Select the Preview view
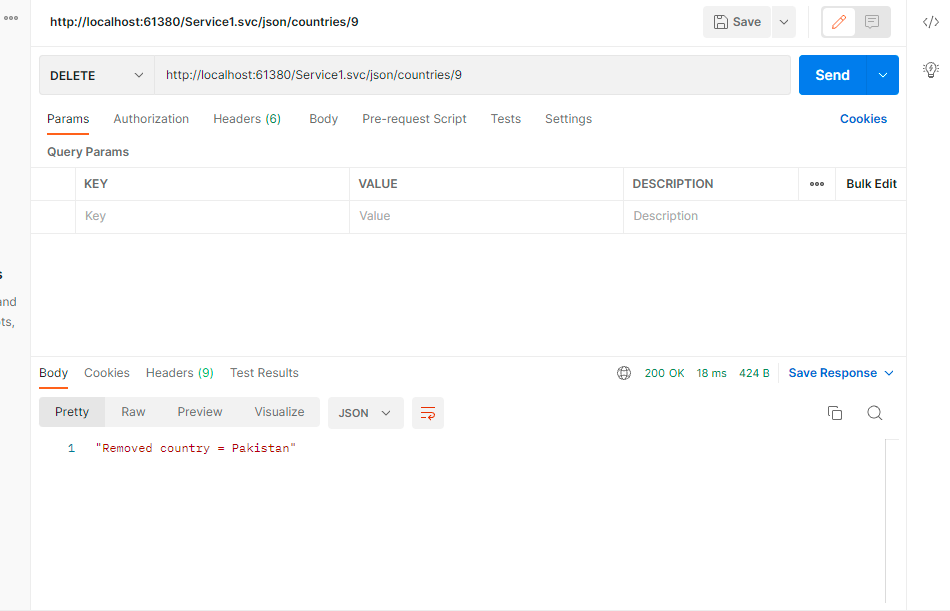This screenshot has width=950, height=611. tap(200, 412)
